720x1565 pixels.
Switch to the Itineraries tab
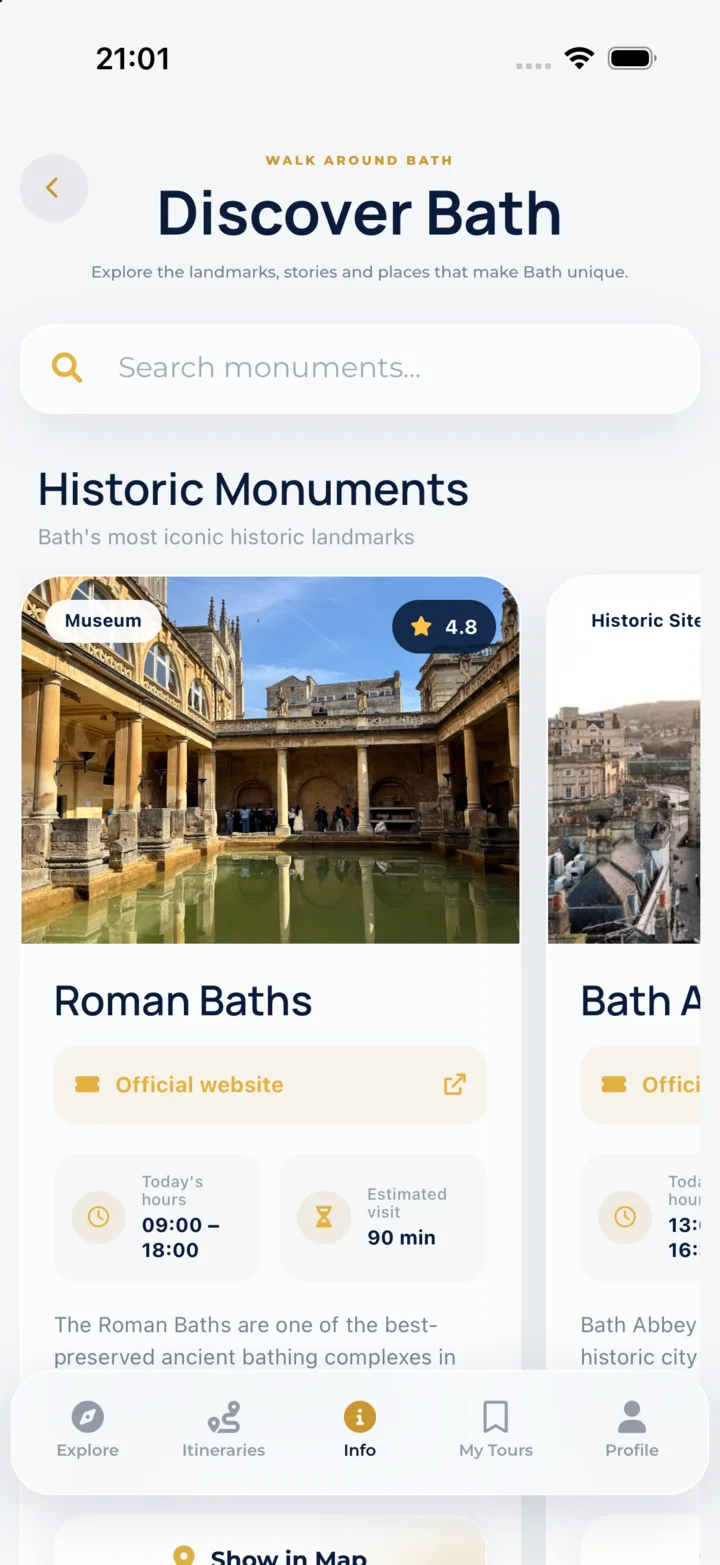click(224, 1431)
